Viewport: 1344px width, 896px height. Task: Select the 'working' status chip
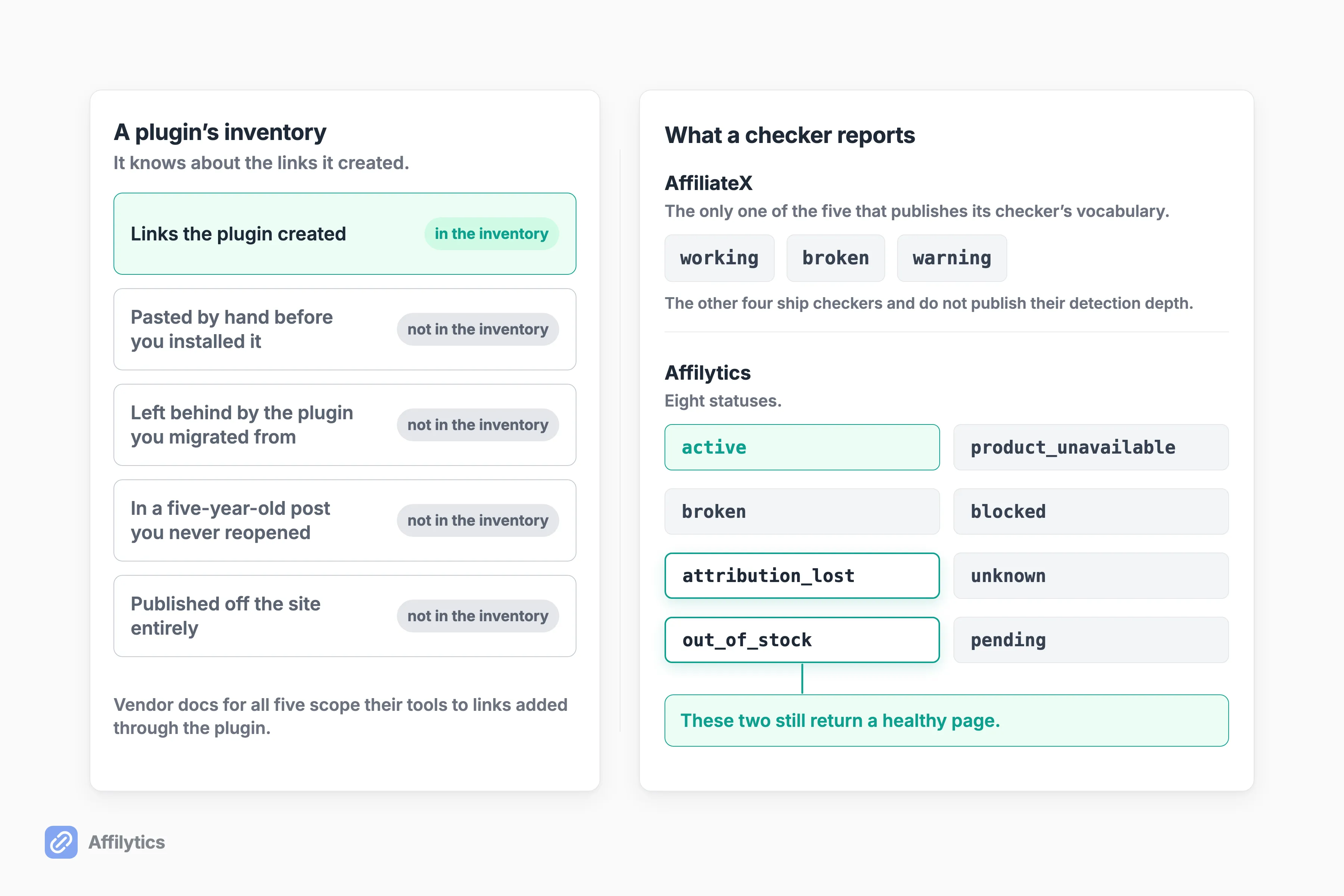pos(719,258)
